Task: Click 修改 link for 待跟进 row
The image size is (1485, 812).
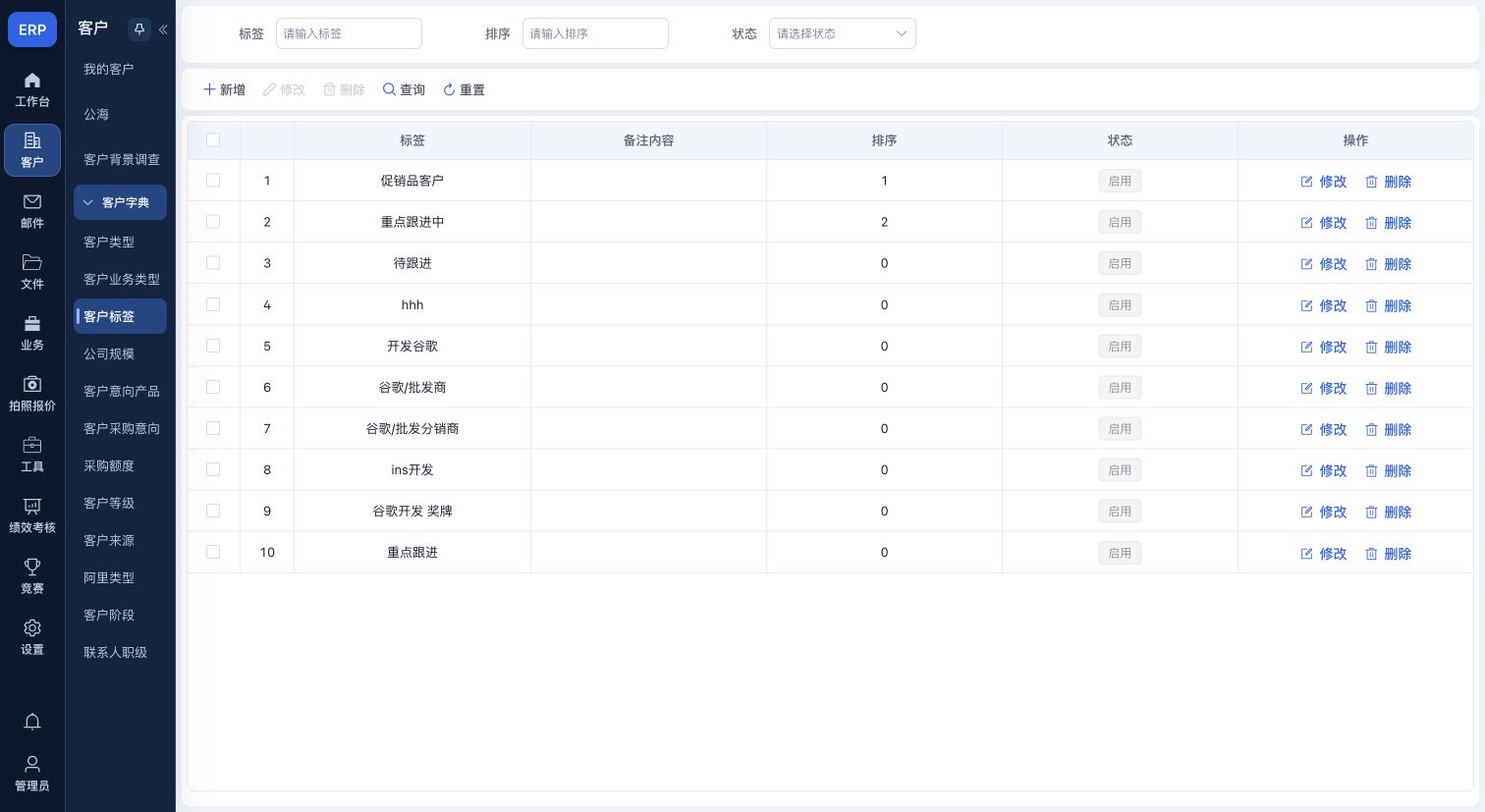Action: (x=1323, y=264)
